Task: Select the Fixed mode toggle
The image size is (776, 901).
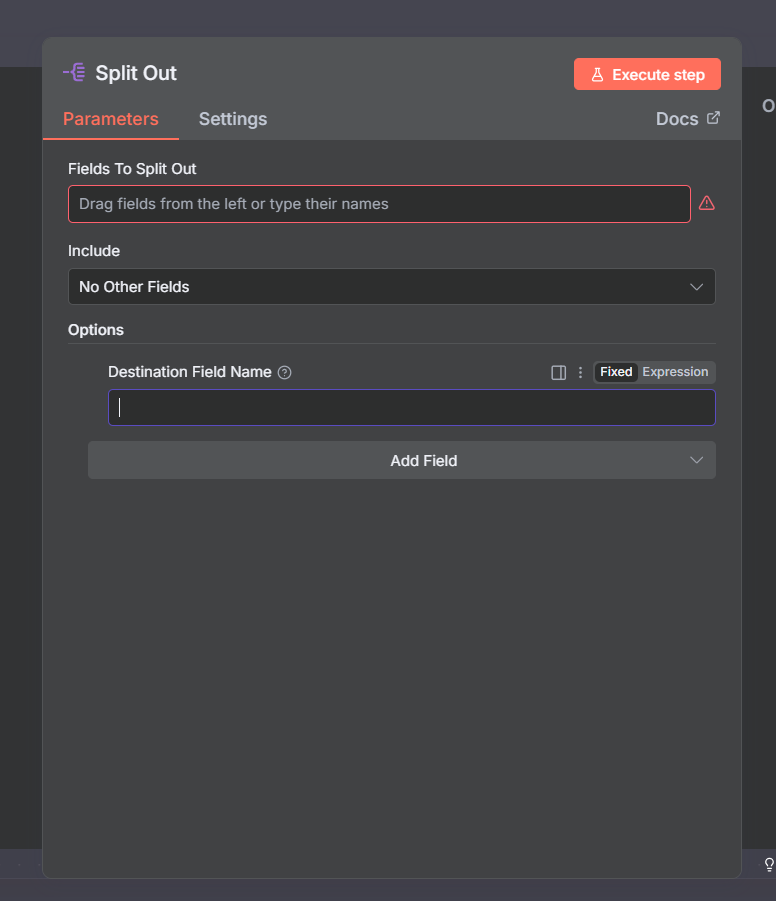Action: pos(616,372)
